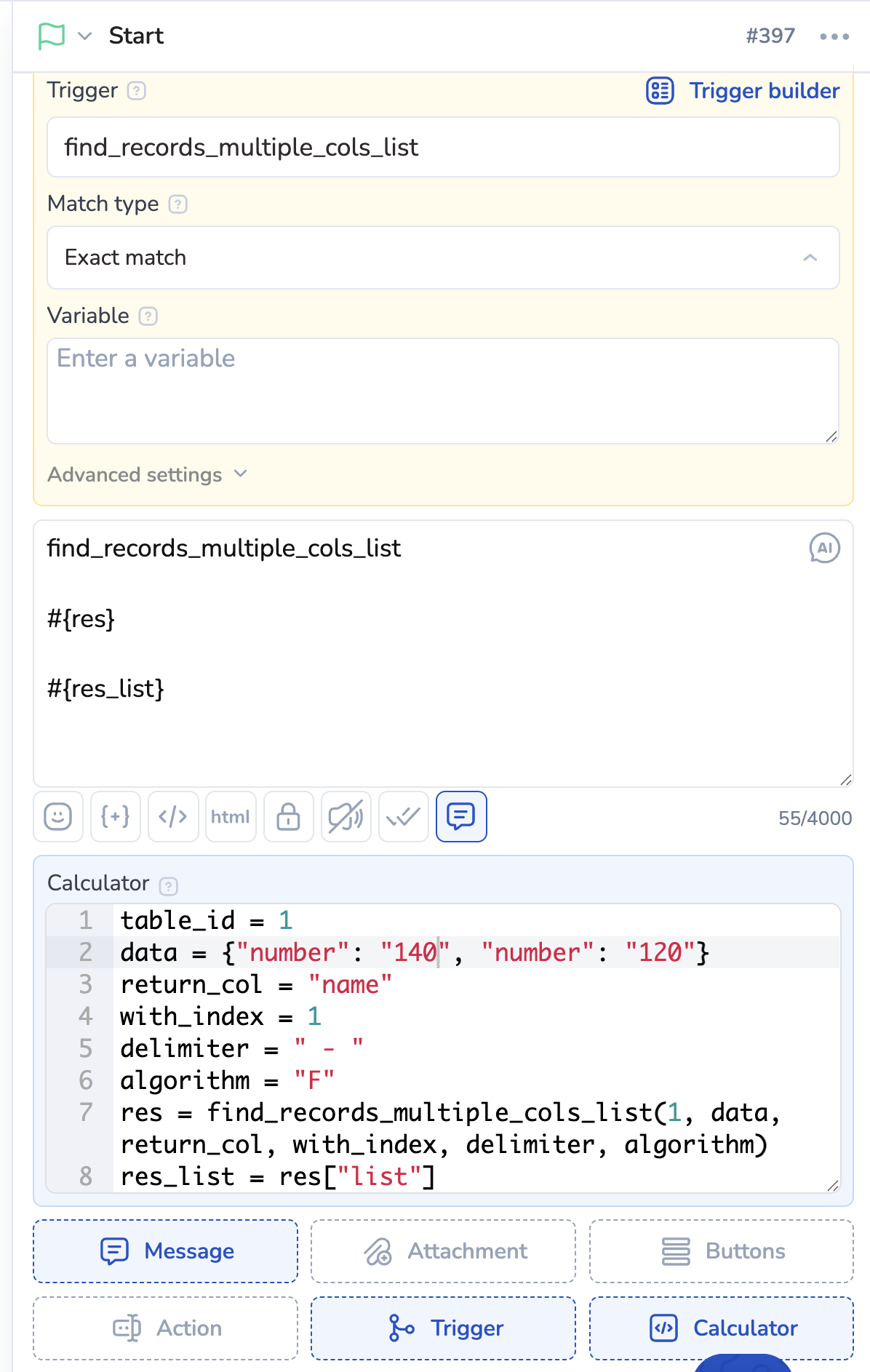Open the emoji picker
This screenshot has width=870, height=1372.
click(58, 817)
